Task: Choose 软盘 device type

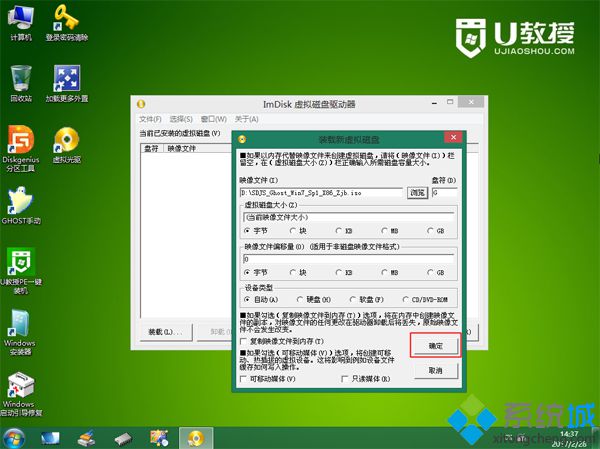Action: (367, 299)
